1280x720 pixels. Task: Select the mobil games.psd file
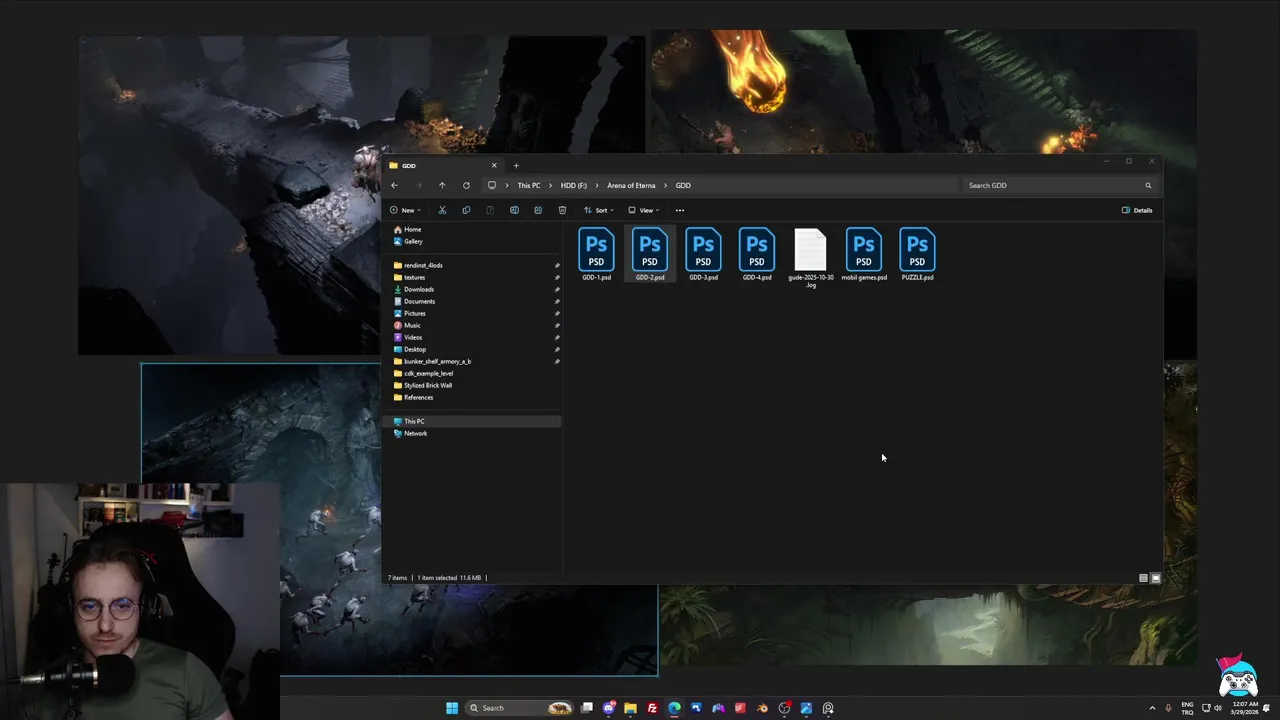pos(864,255)
